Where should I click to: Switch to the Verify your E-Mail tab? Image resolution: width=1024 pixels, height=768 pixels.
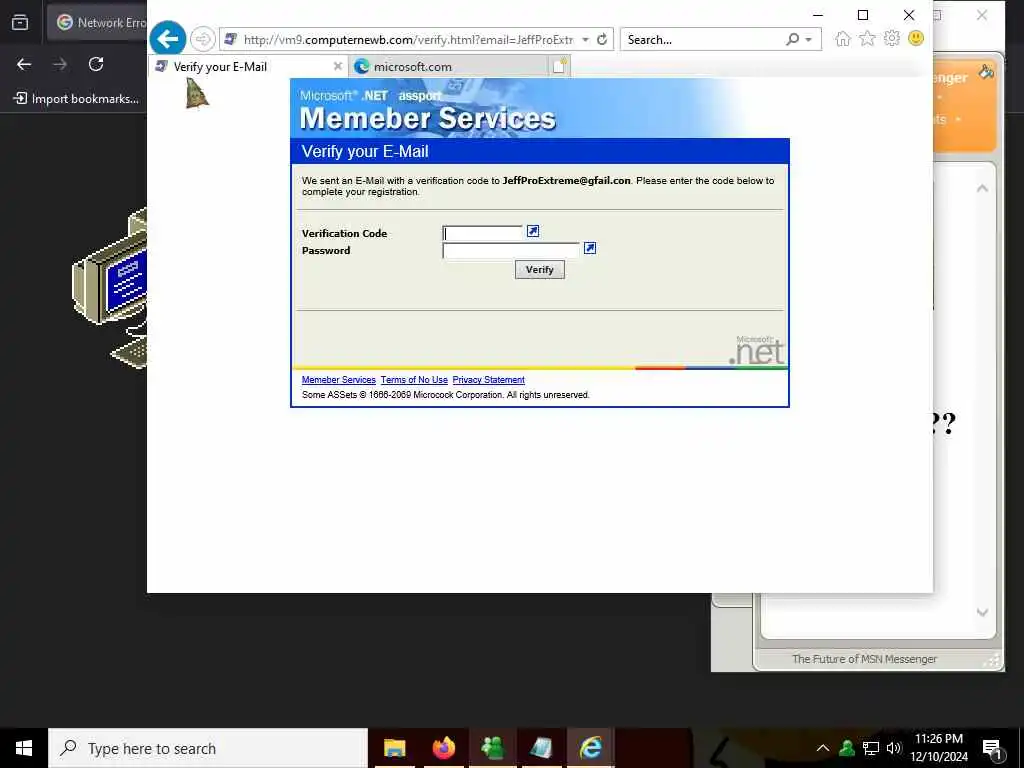click(248, 67)
